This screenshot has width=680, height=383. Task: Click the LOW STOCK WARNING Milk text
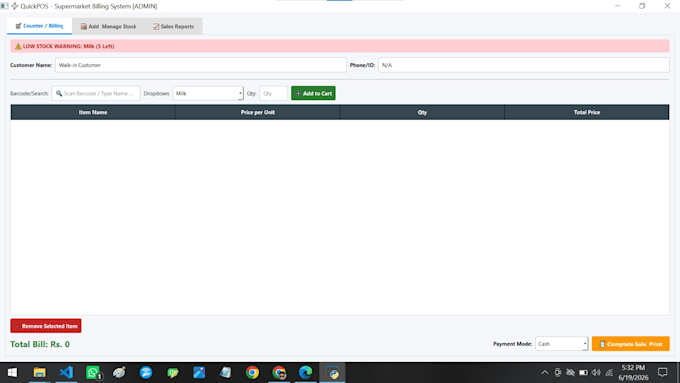click(x=69, y=46)
